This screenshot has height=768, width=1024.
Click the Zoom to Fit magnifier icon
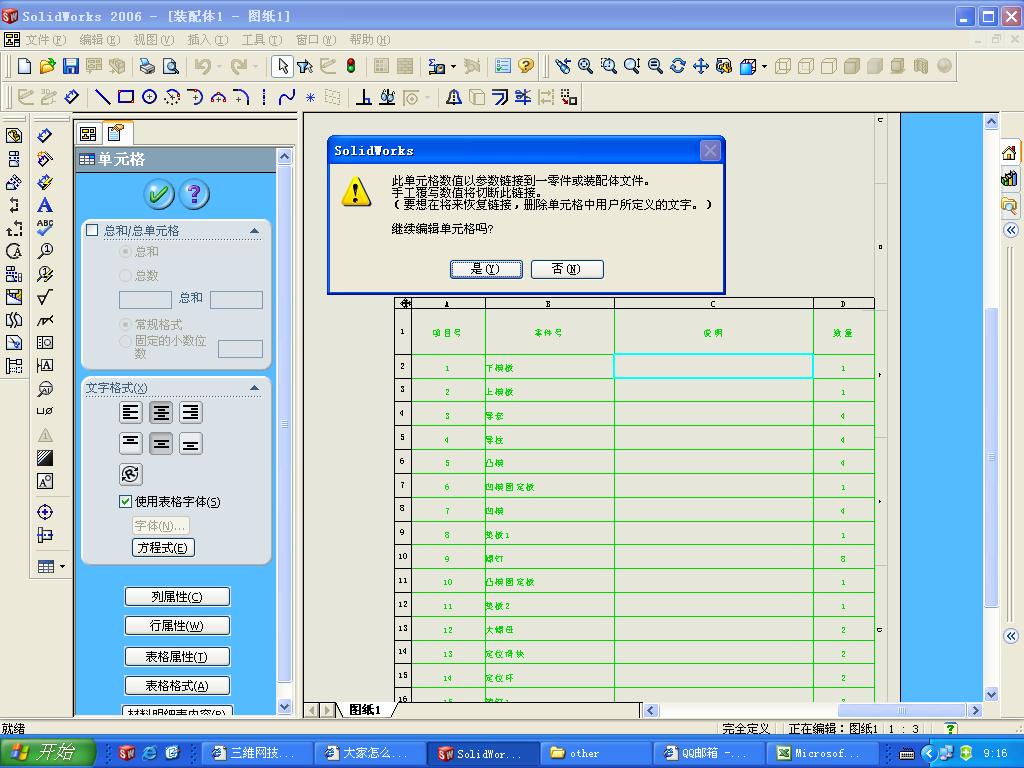tap(585, 66)
